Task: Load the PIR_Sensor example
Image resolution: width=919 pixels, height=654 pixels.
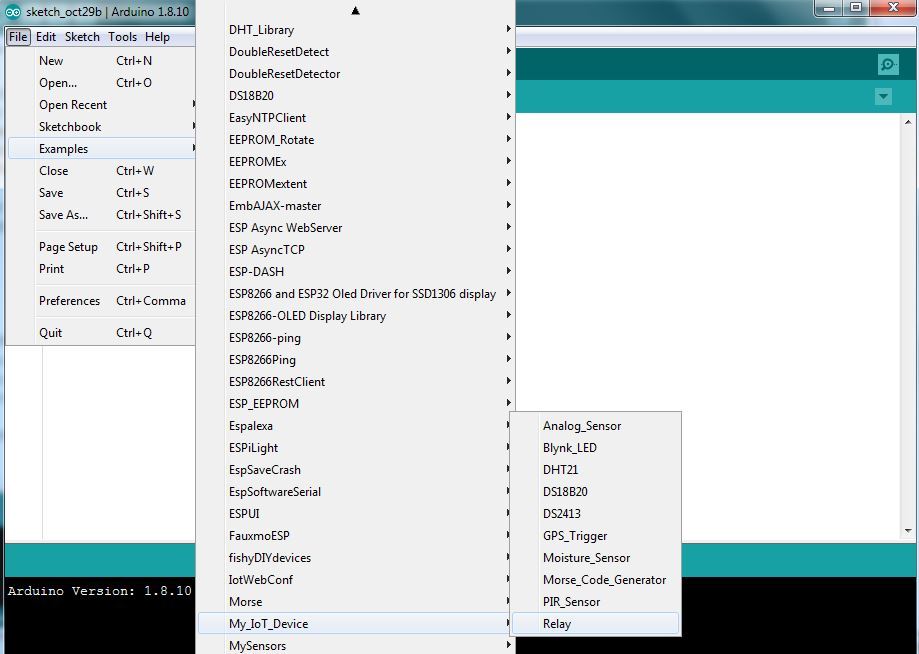Action: point(595,602)
